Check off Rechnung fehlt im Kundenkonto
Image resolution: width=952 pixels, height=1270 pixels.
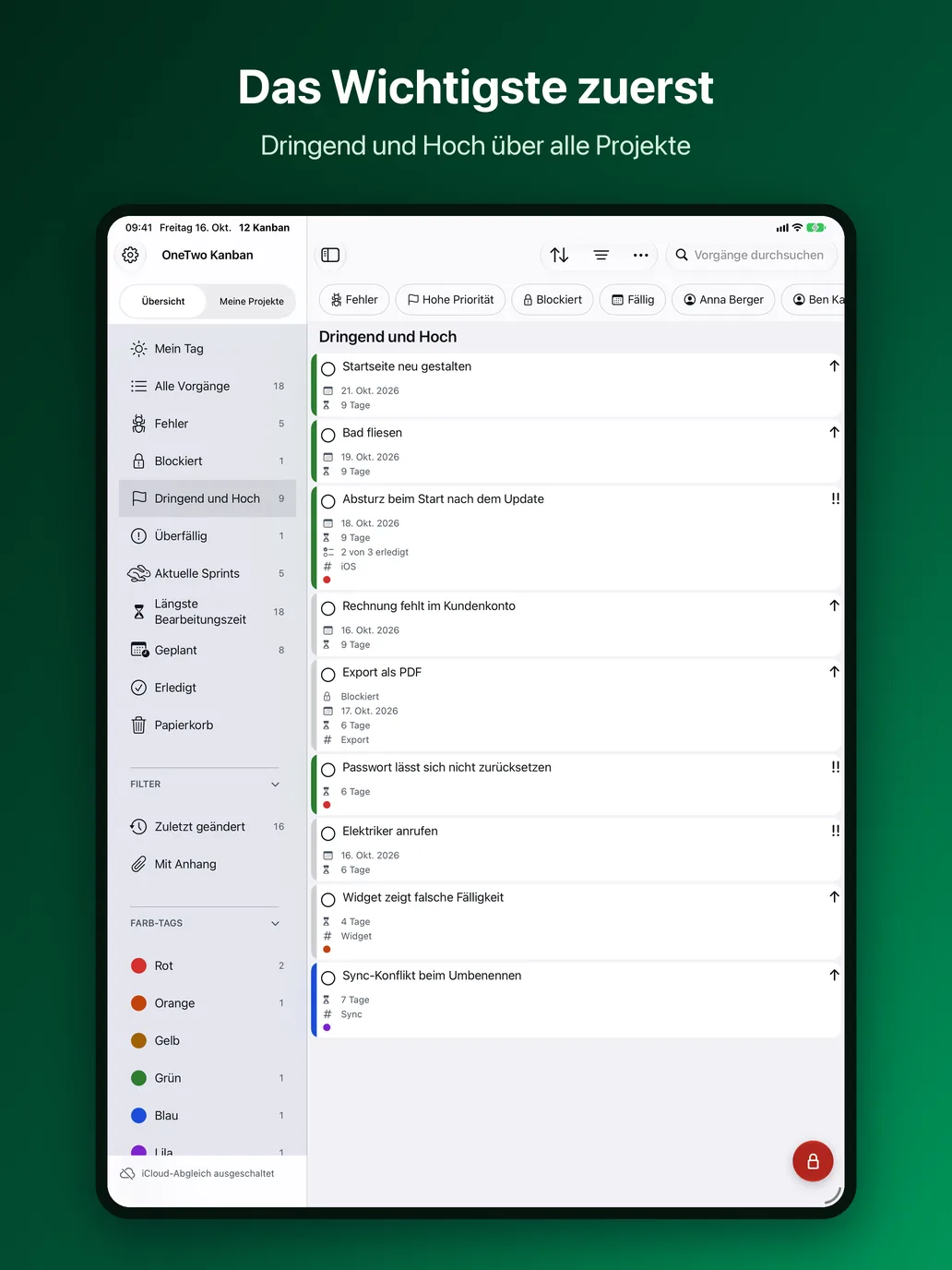327,608
